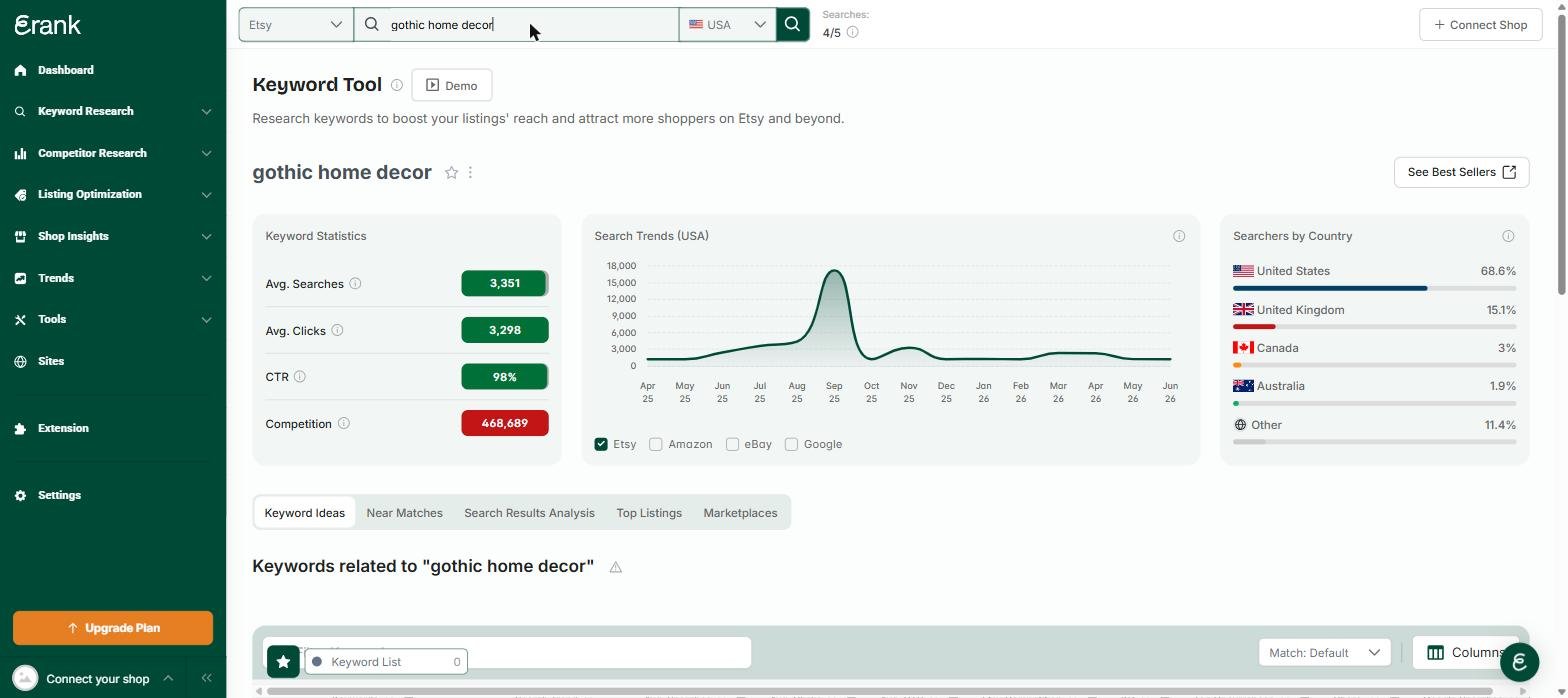The height and width of the screenshot is (698, 1568).
Task: Click Search Trends info icon
Action: pos(1179,236)
